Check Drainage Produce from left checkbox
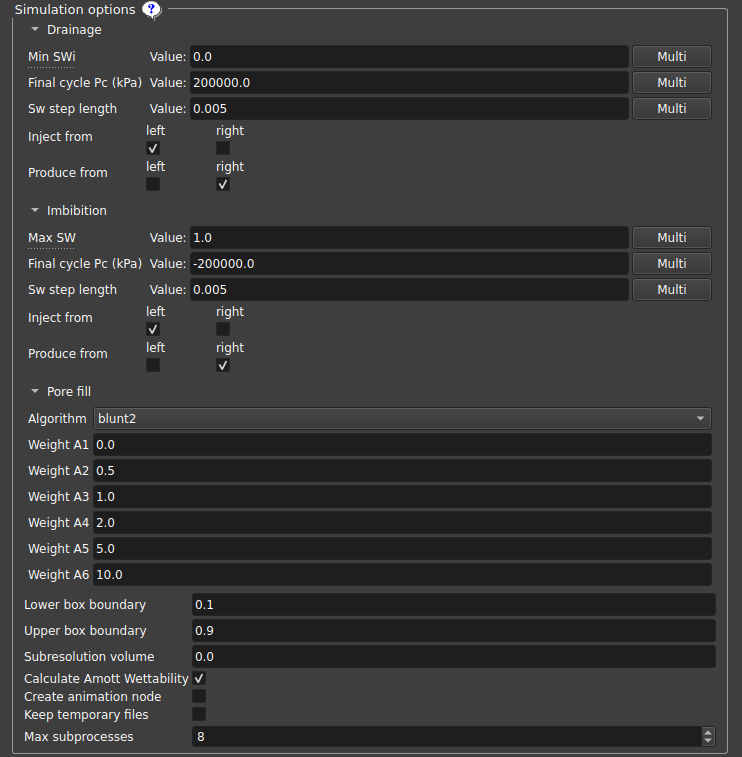This screenshot has height=757, width=742. click(153, 184)
